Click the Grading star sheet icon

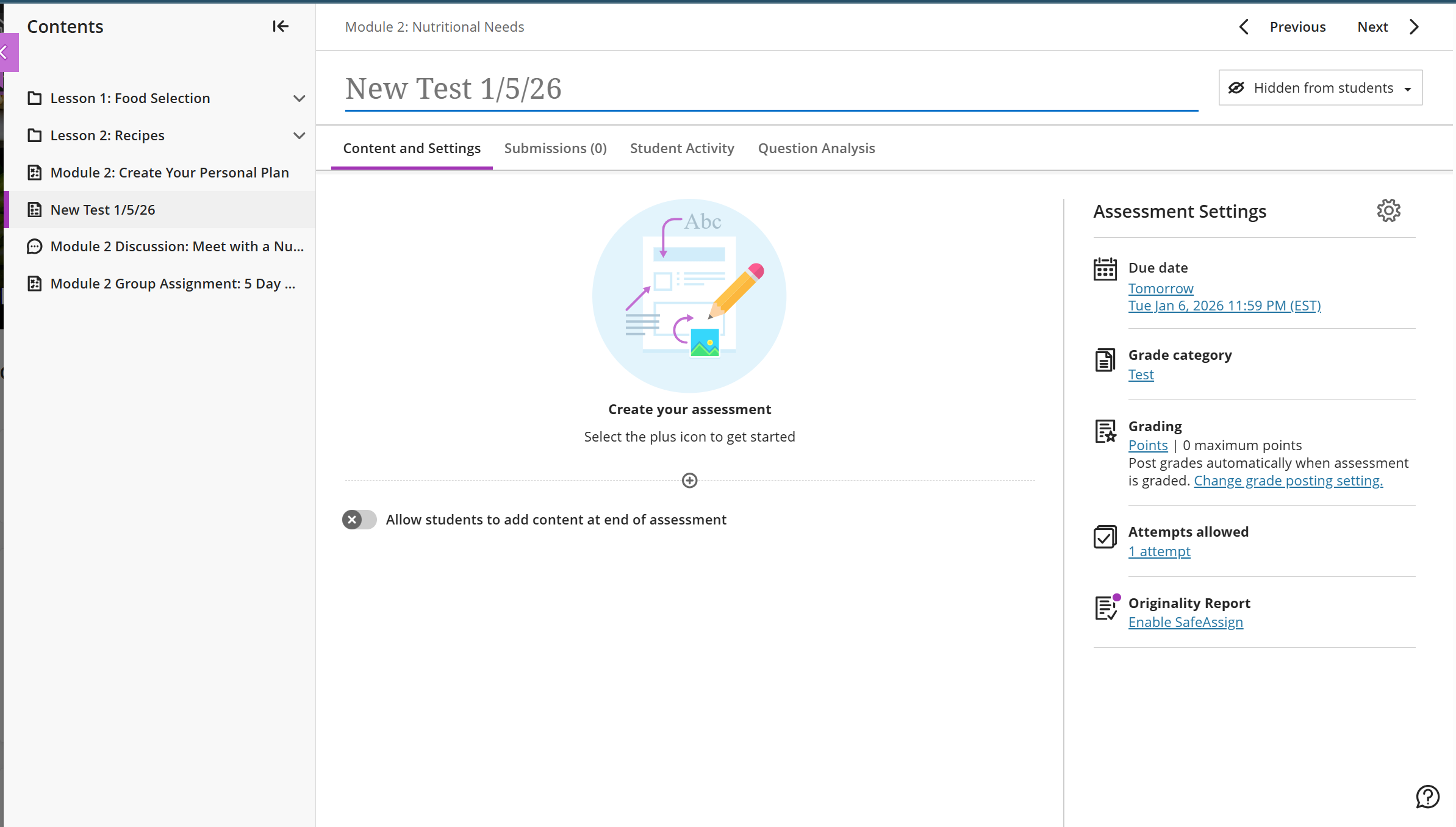[1105, 431]
